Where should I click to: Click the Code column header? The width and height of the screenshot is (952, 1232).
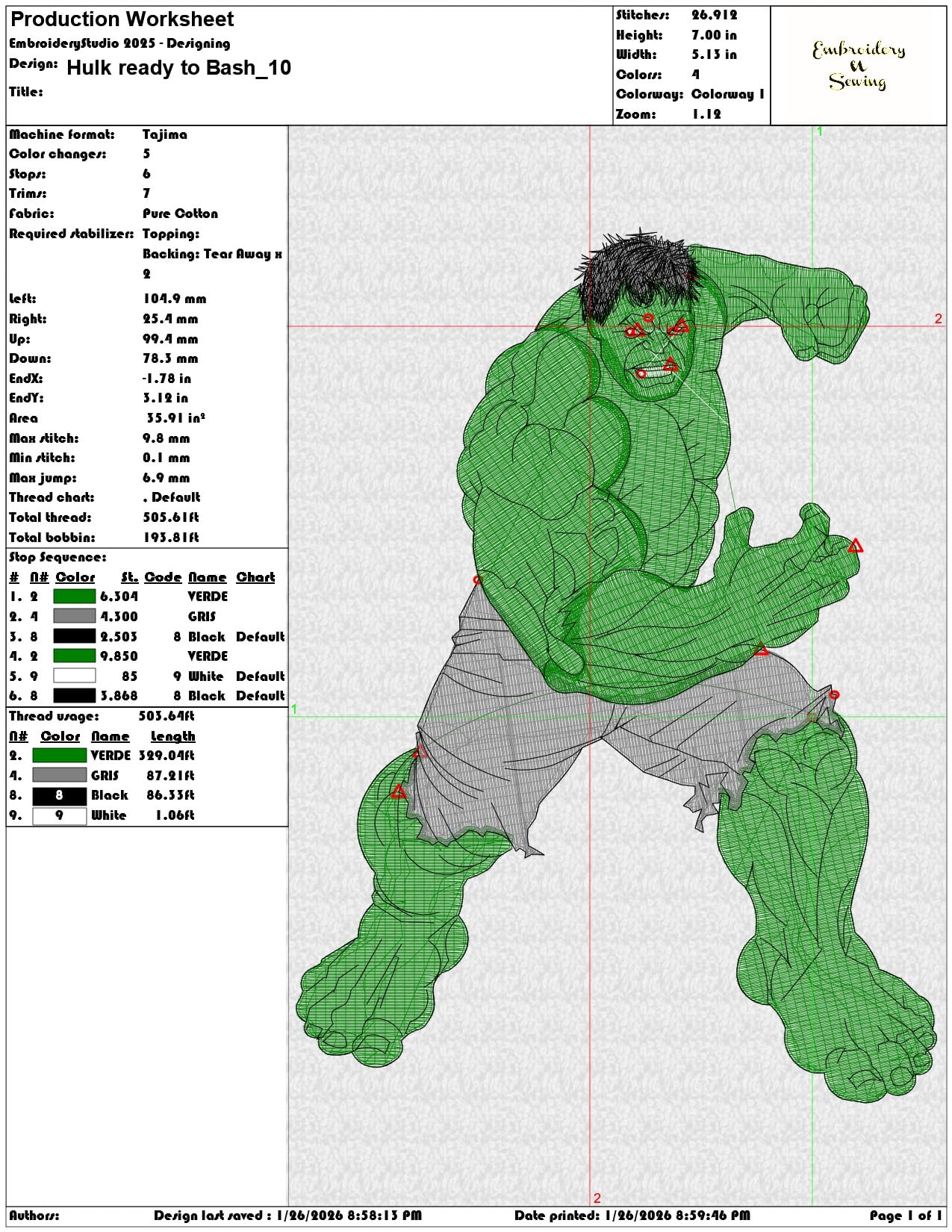(x=163, y=577)
